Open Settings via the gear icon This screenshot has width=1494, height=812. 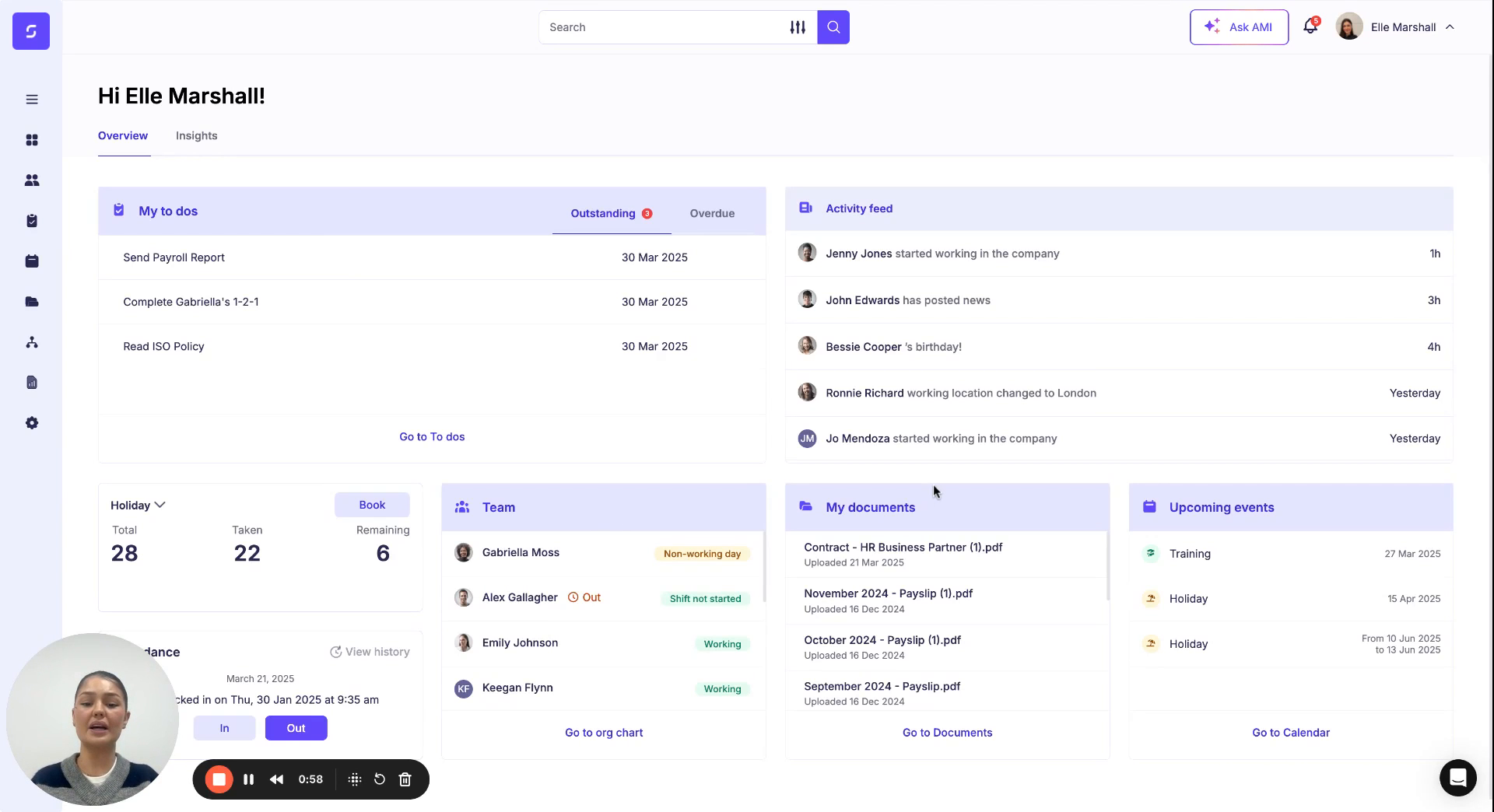(x=31, y=422)
